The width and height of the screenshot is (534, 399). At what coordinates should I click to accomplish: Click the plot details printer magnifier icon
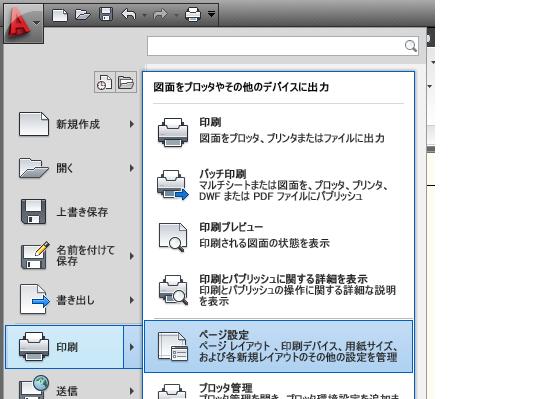tap(173, 290)
